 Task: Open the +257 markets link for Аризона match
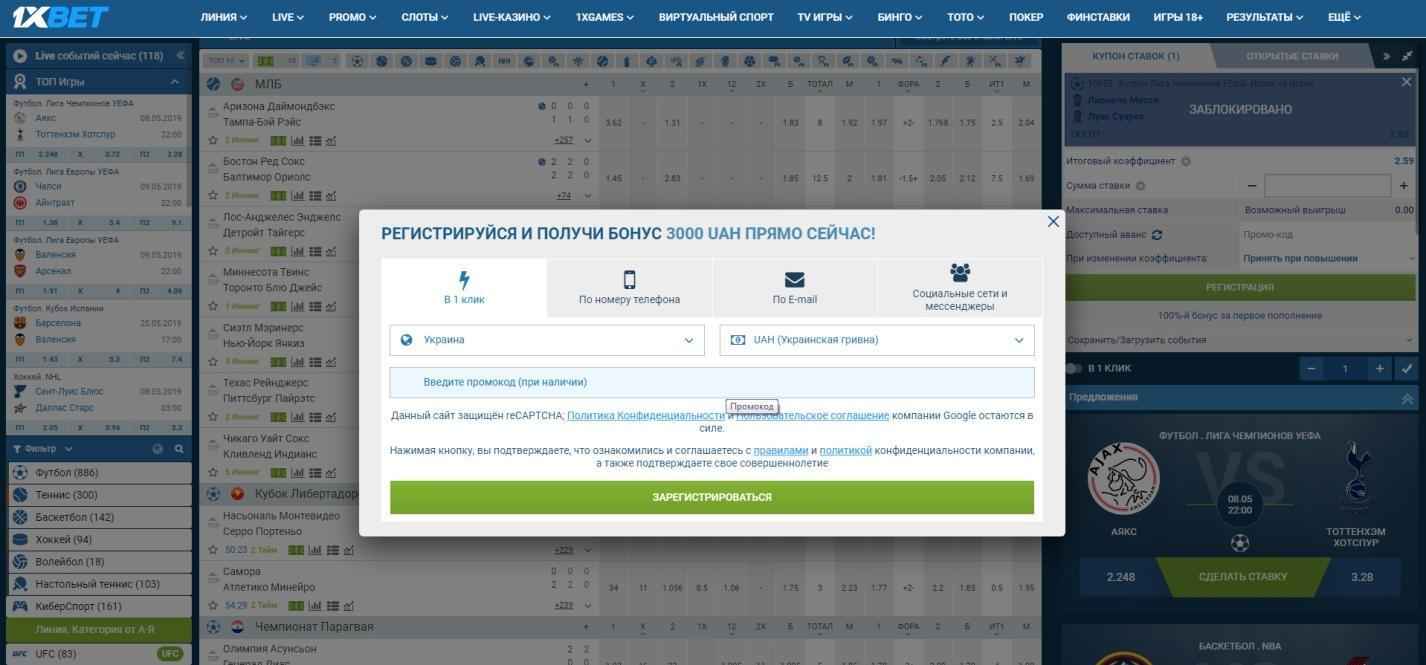click(x=563, y=140)
